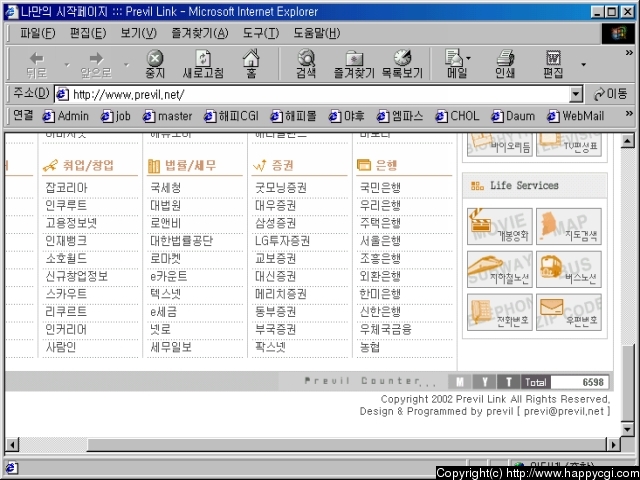
Task: Click the vertical scrollbar down arrow
Action: tap(627, 429)
